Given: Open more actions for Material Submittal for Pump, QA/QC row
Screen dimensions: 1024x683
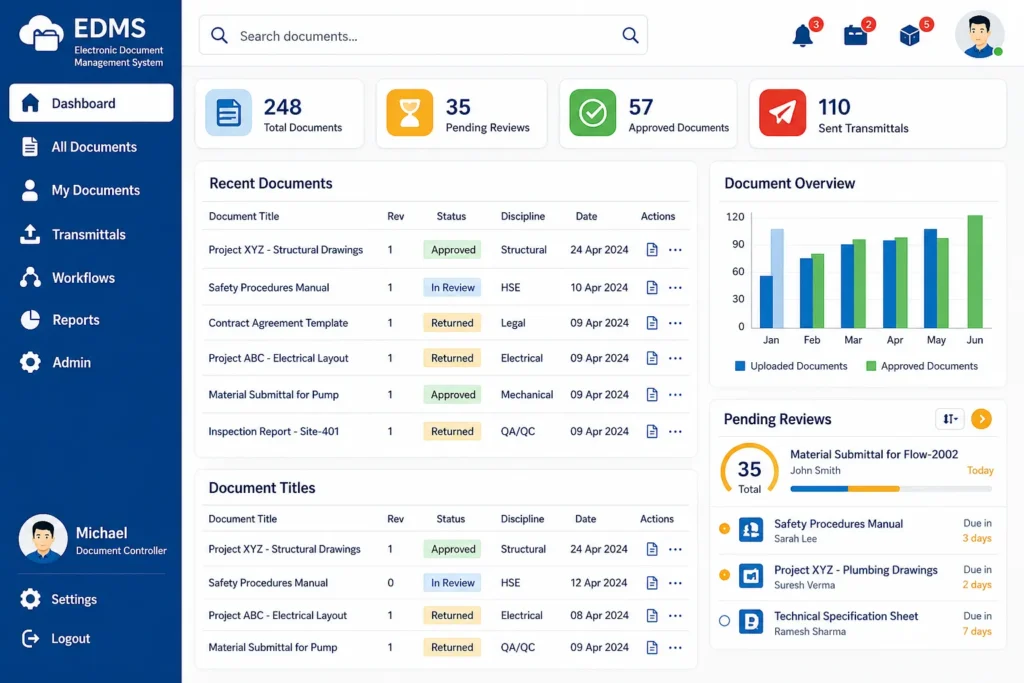Looking at the screenshot, I should pos(675,647).
